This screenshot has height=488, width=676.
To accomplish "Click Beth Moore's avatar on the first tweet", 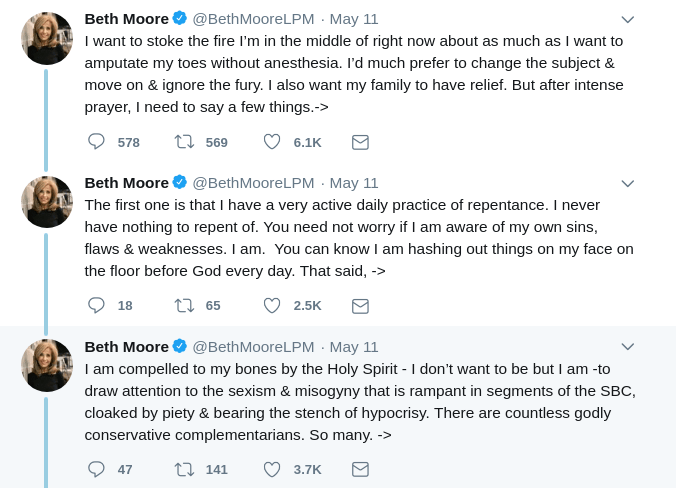I will click(x=47, y=39).
